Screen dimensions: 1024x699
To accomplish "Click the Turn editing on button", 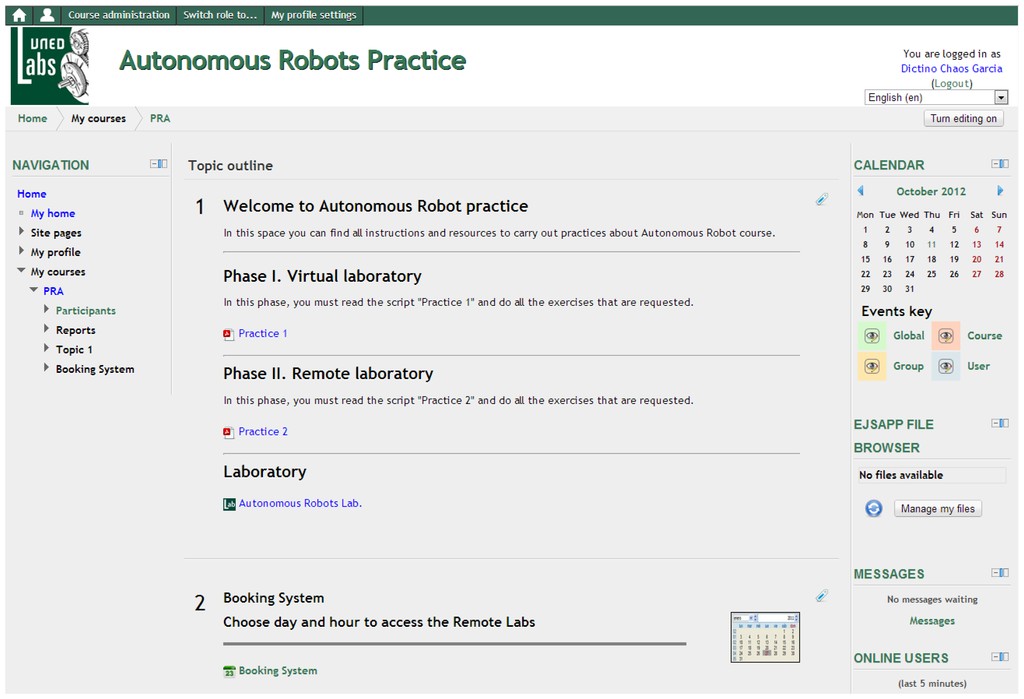I will pyautogui.click(x=963, y=118).
